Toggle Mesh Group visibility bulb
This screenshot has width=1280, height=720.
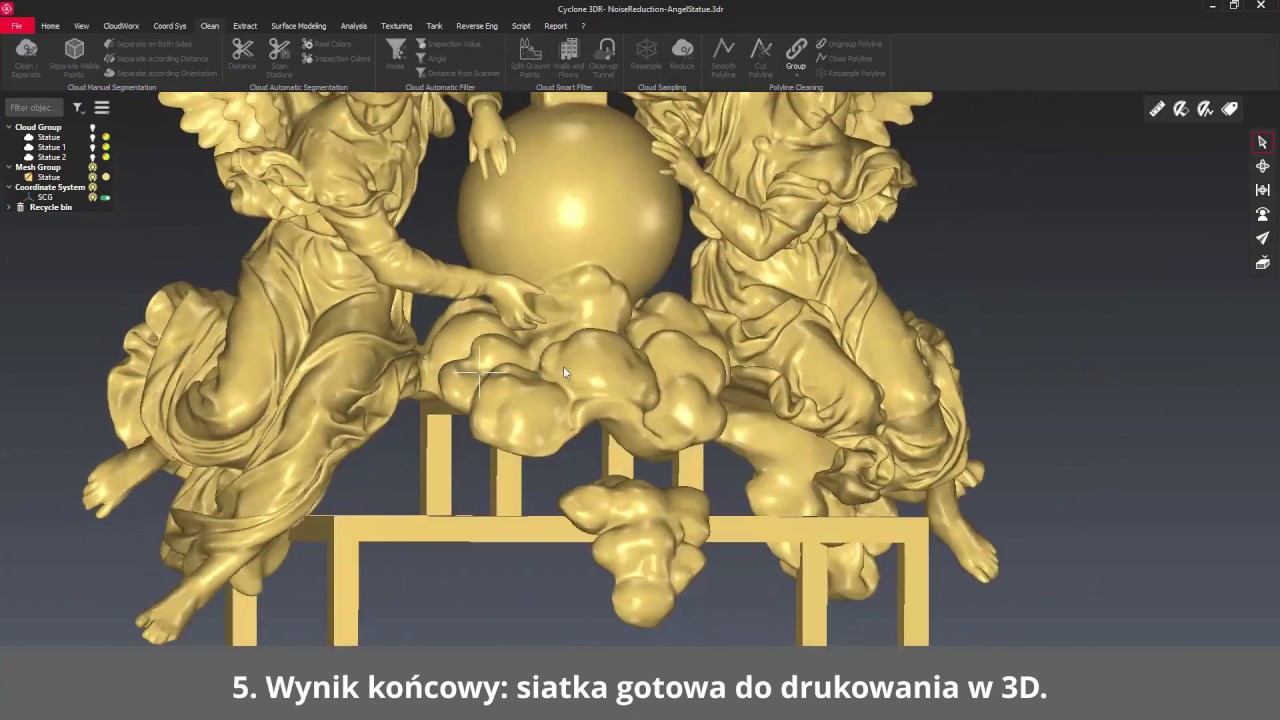pos(93,167)
